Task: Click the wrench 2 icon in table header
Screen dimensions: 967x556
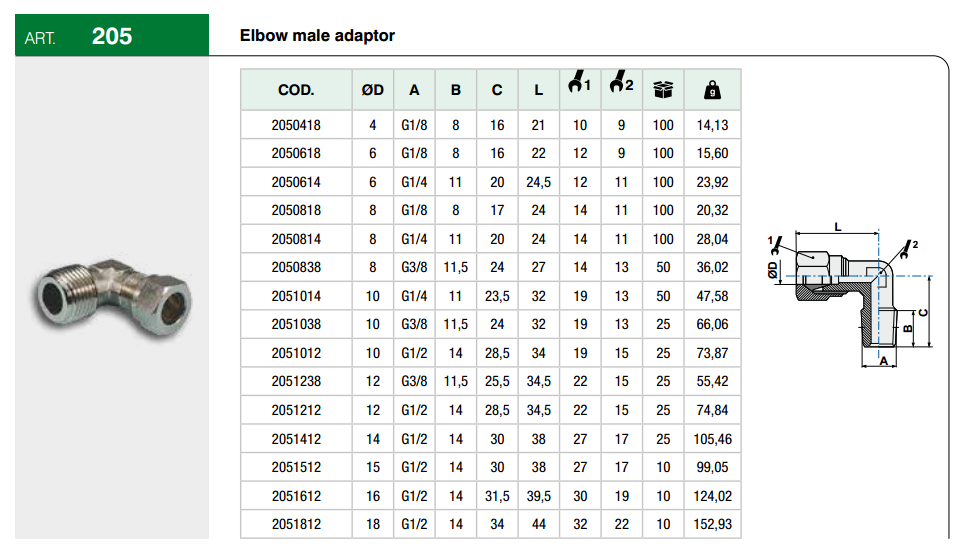Action: coord(620,84)
